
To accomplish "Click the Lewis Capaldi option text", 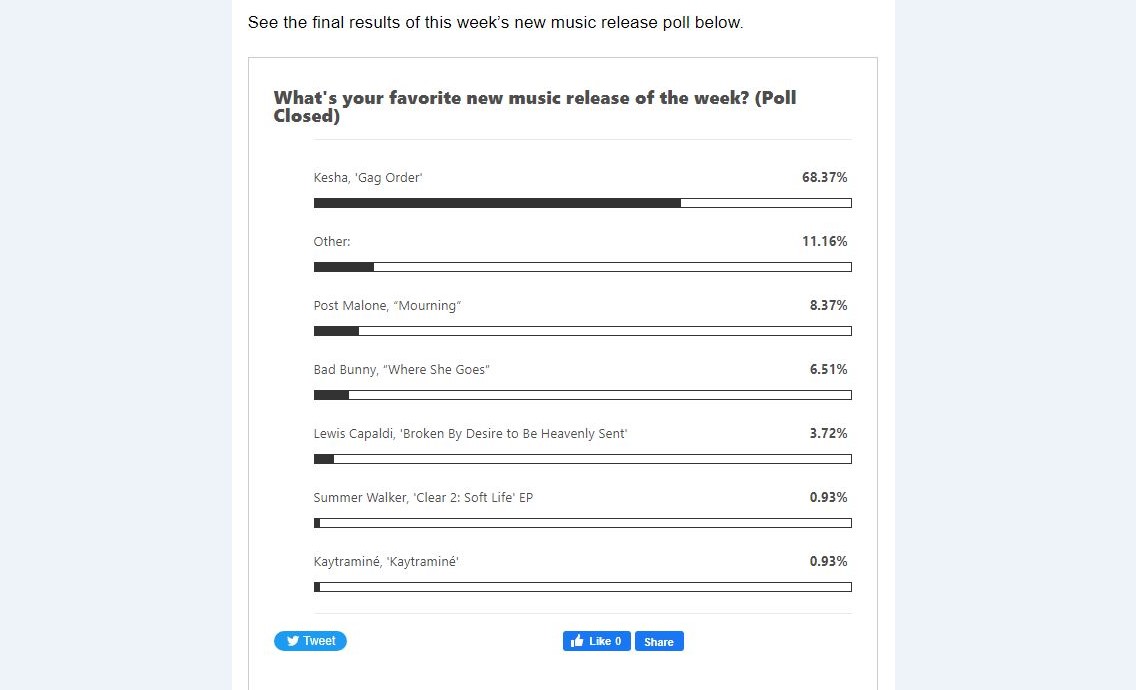I will (x=470, y=433).
